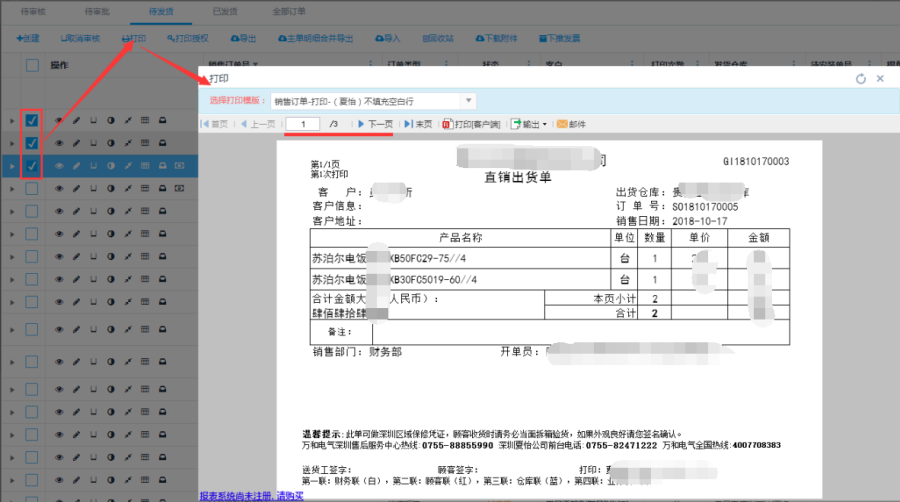Click the refresh icon in the 打印 dialog header
Viewport: 900px width, 502px height.
[861, 78]
